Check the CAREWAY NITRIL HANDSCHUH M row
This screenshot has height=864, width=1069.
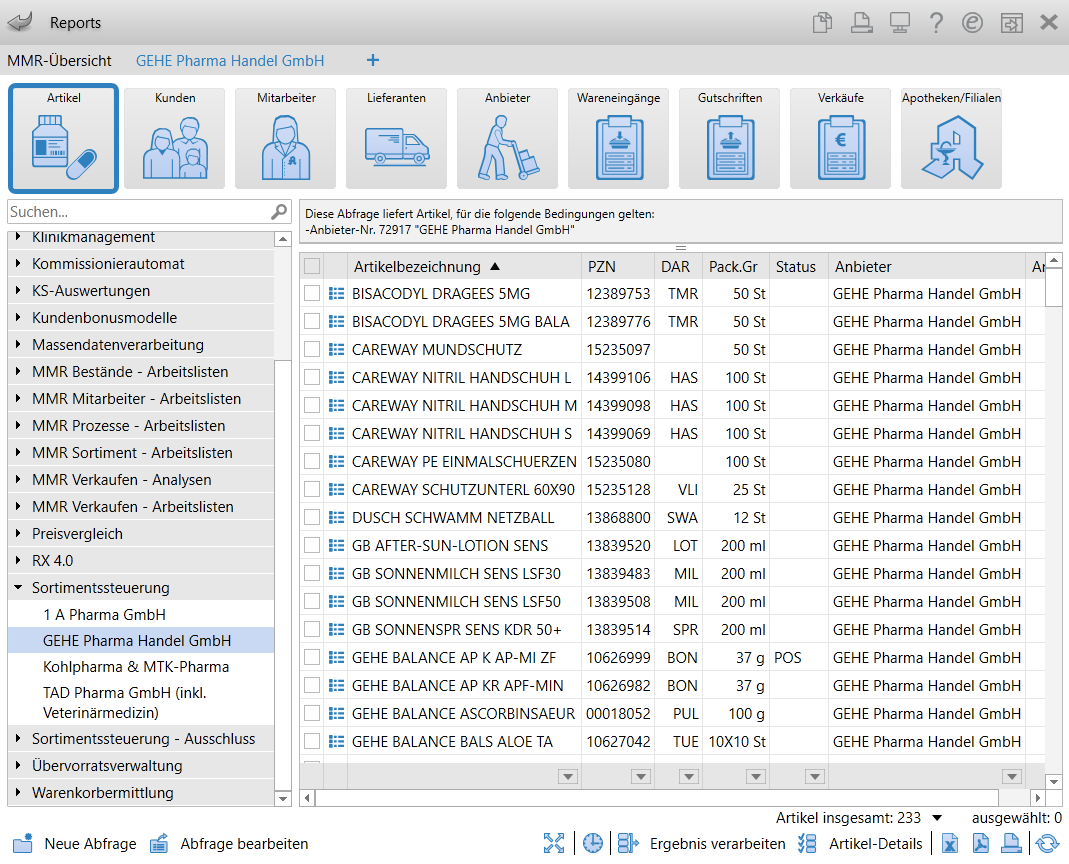(x=312, y=405)
